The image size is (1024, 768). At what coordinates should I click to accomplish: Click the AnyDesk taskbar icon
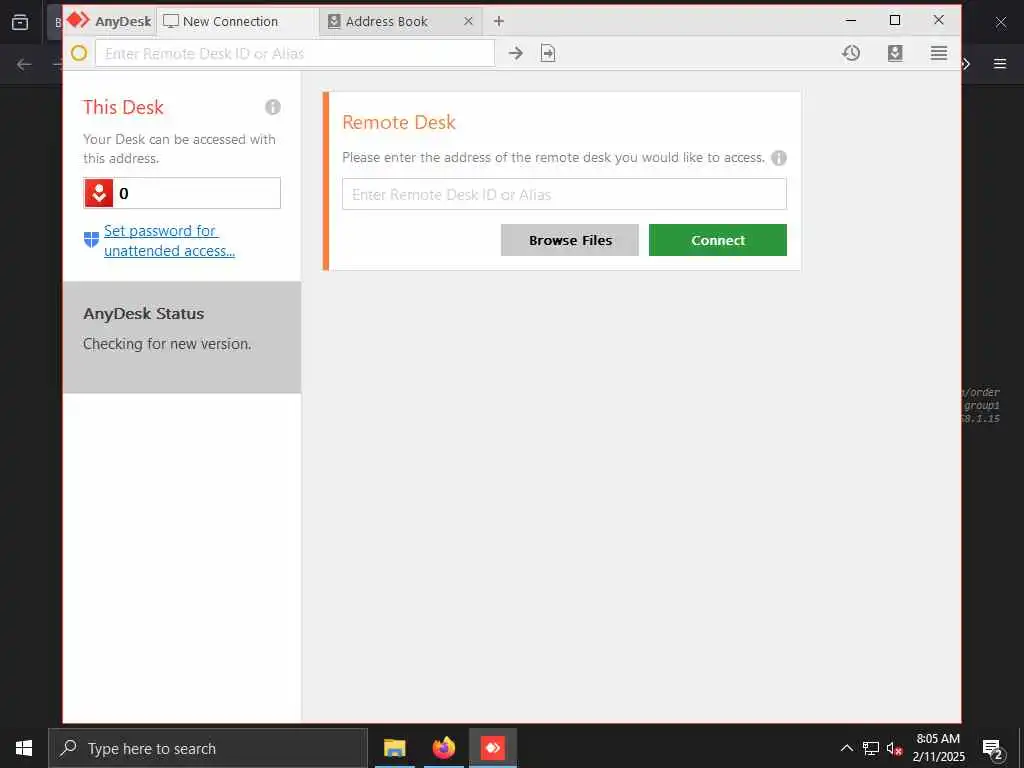pos(493,748)
